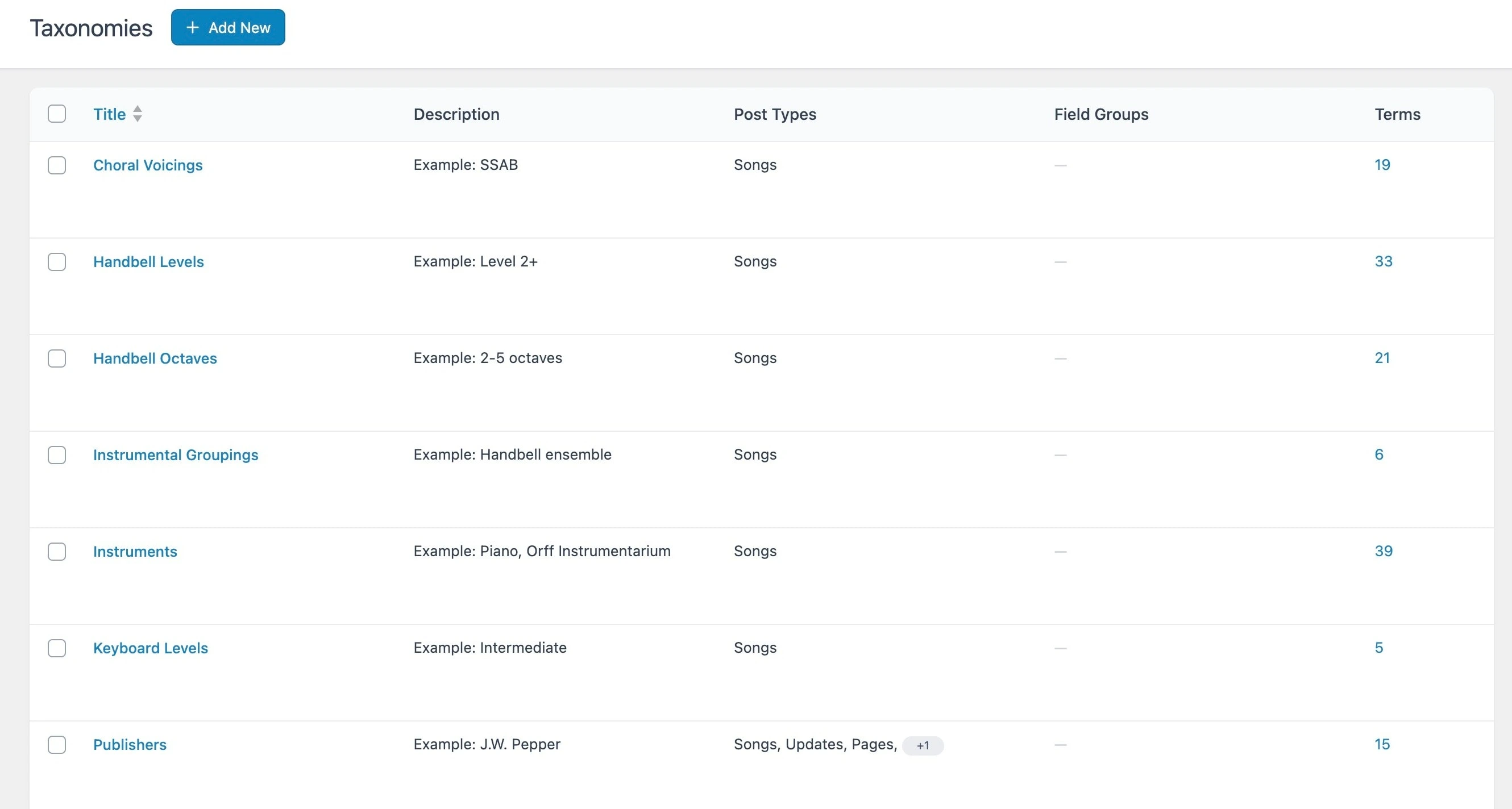This screenshot has height=809, width=1512.
Task: Click the Add New taxonomy button
Action: (x=227, y=27)
